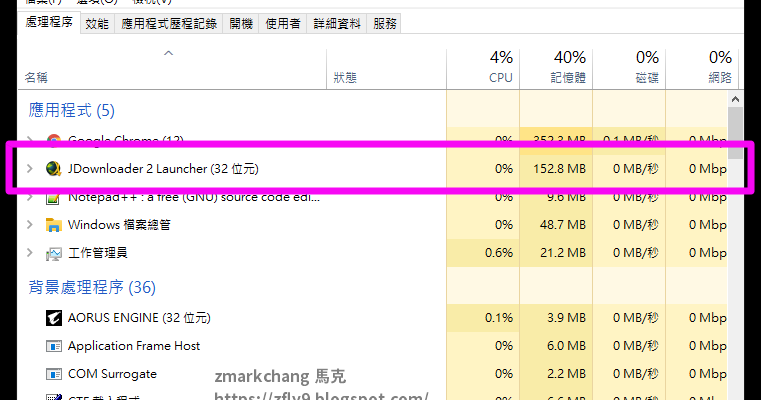Click the Application Frame Host icon

(x=53, y=346)
